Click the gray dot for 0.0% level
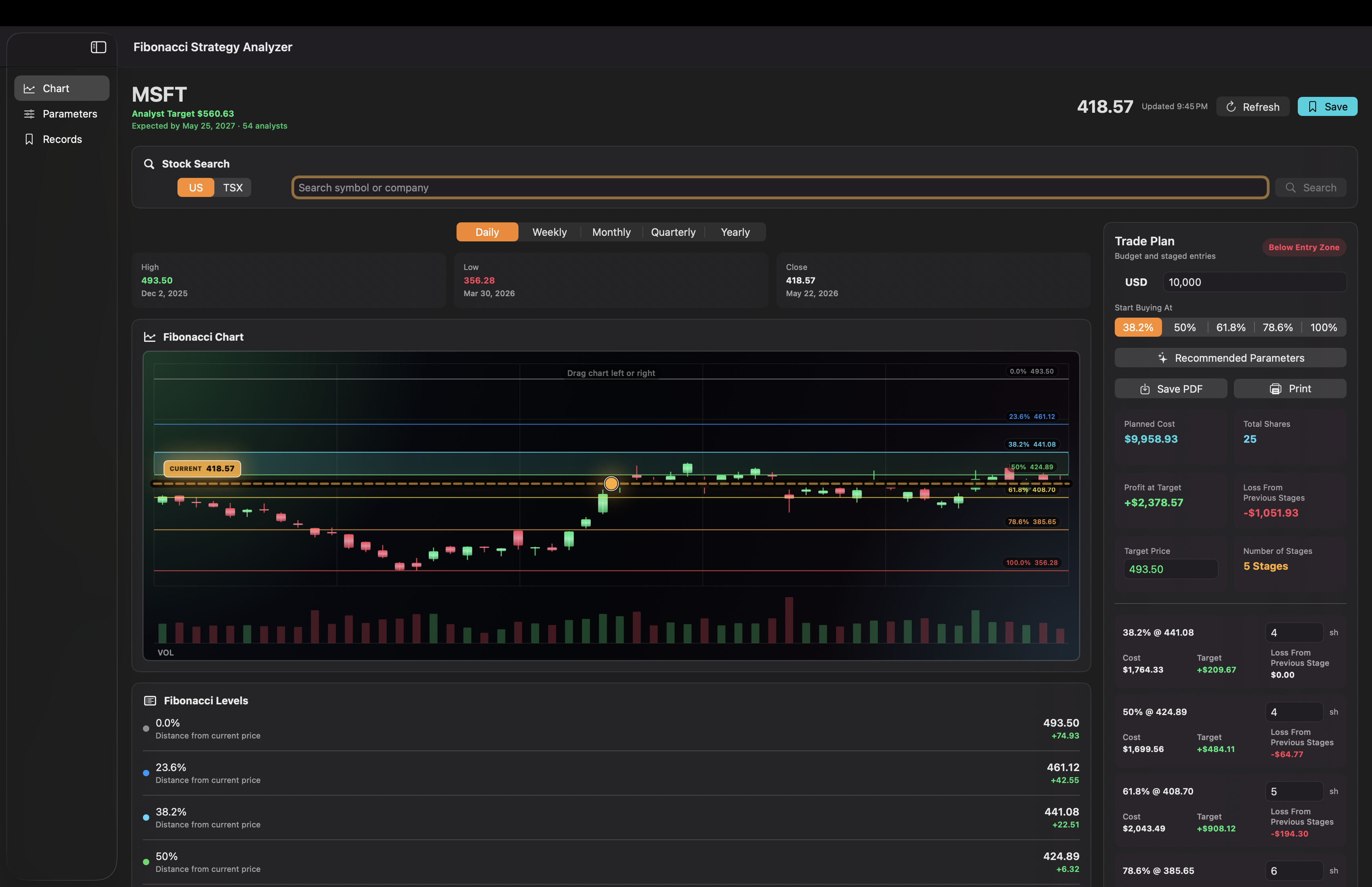 [x=146, y=729]
